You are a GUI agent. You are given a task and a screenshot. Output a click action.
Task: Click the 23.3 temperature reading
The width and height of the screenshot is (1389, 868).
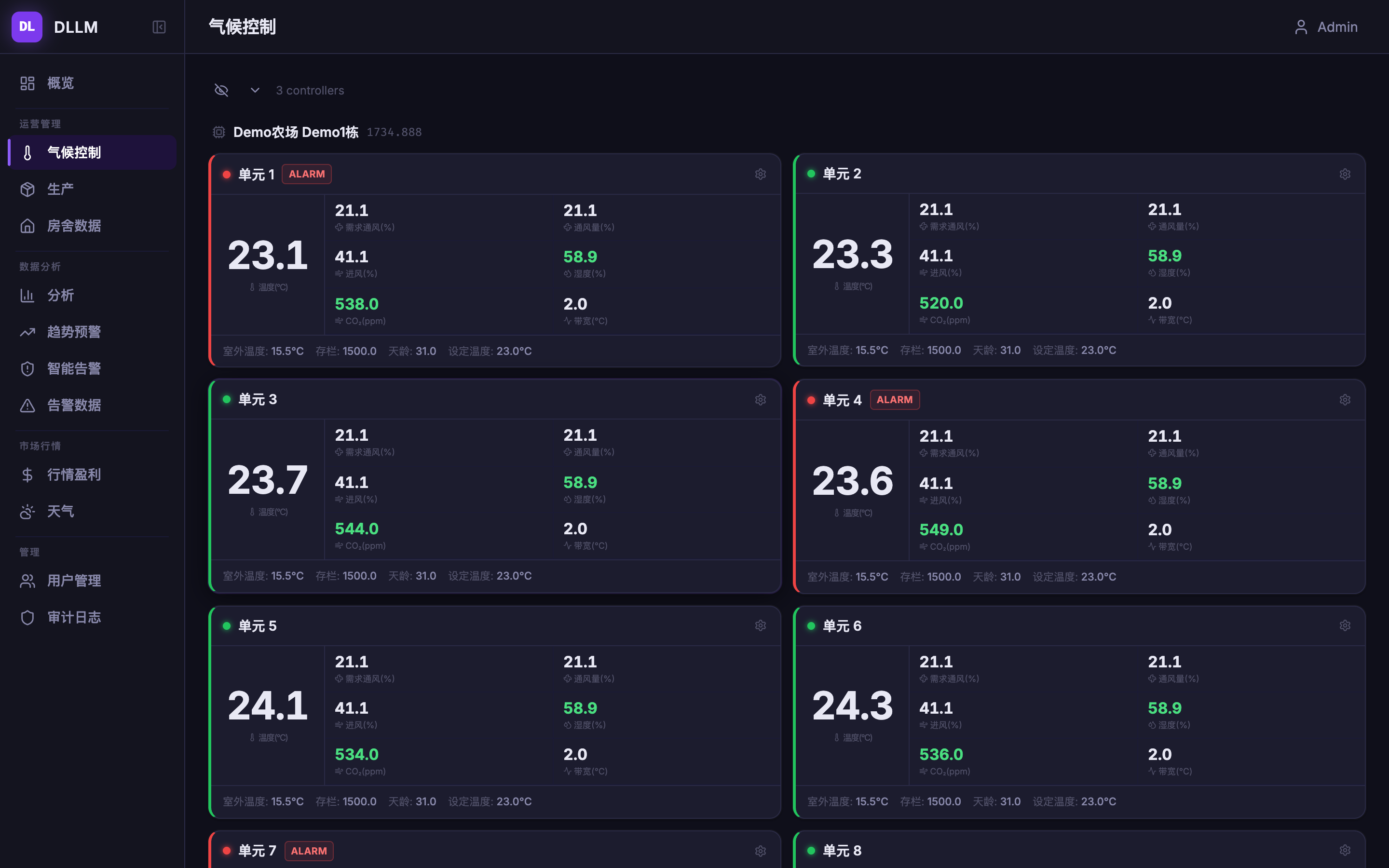[x=852, y=254]
